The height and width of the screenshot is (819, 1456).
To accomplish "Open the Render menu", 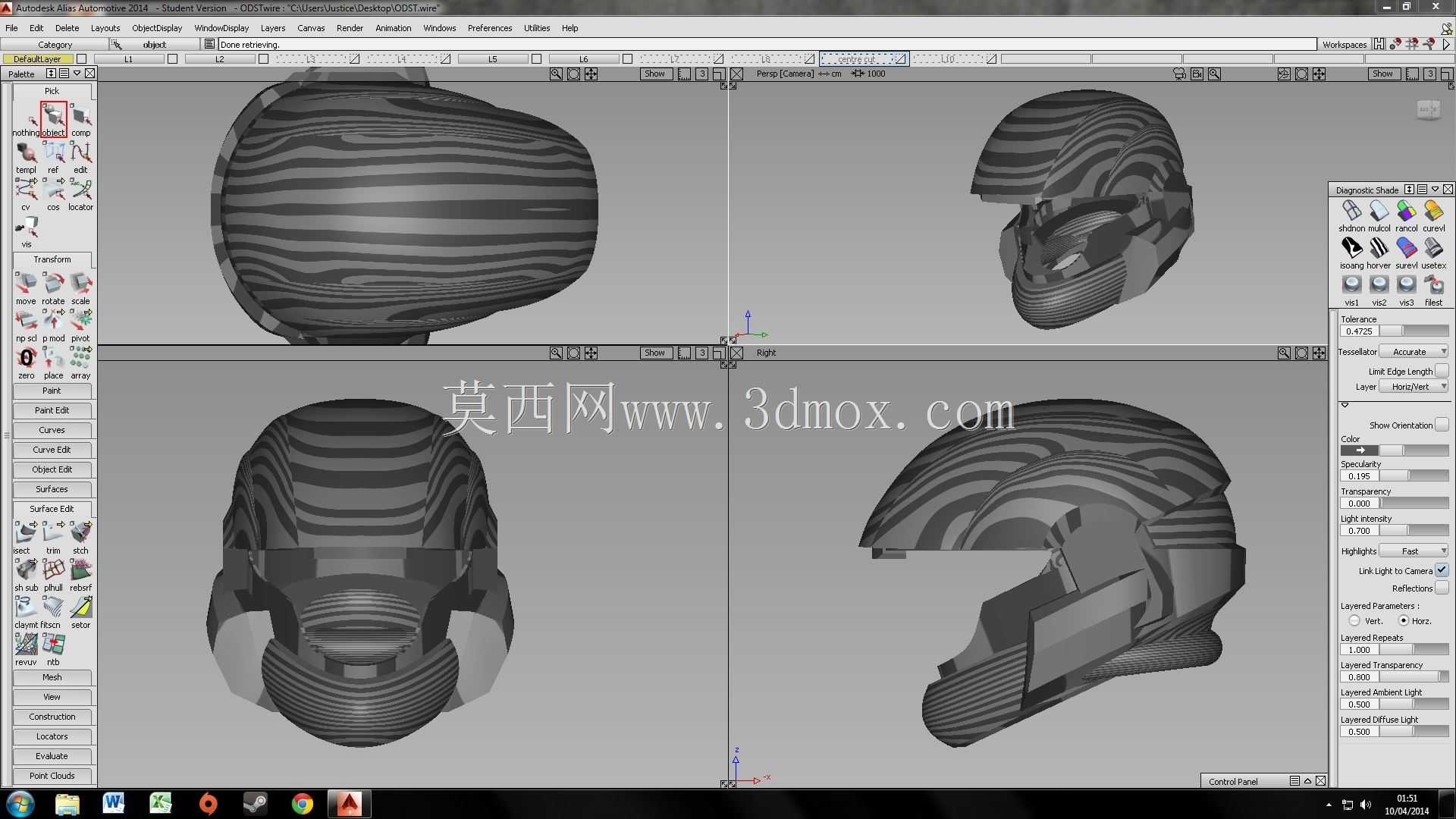I will click(350, 28).
